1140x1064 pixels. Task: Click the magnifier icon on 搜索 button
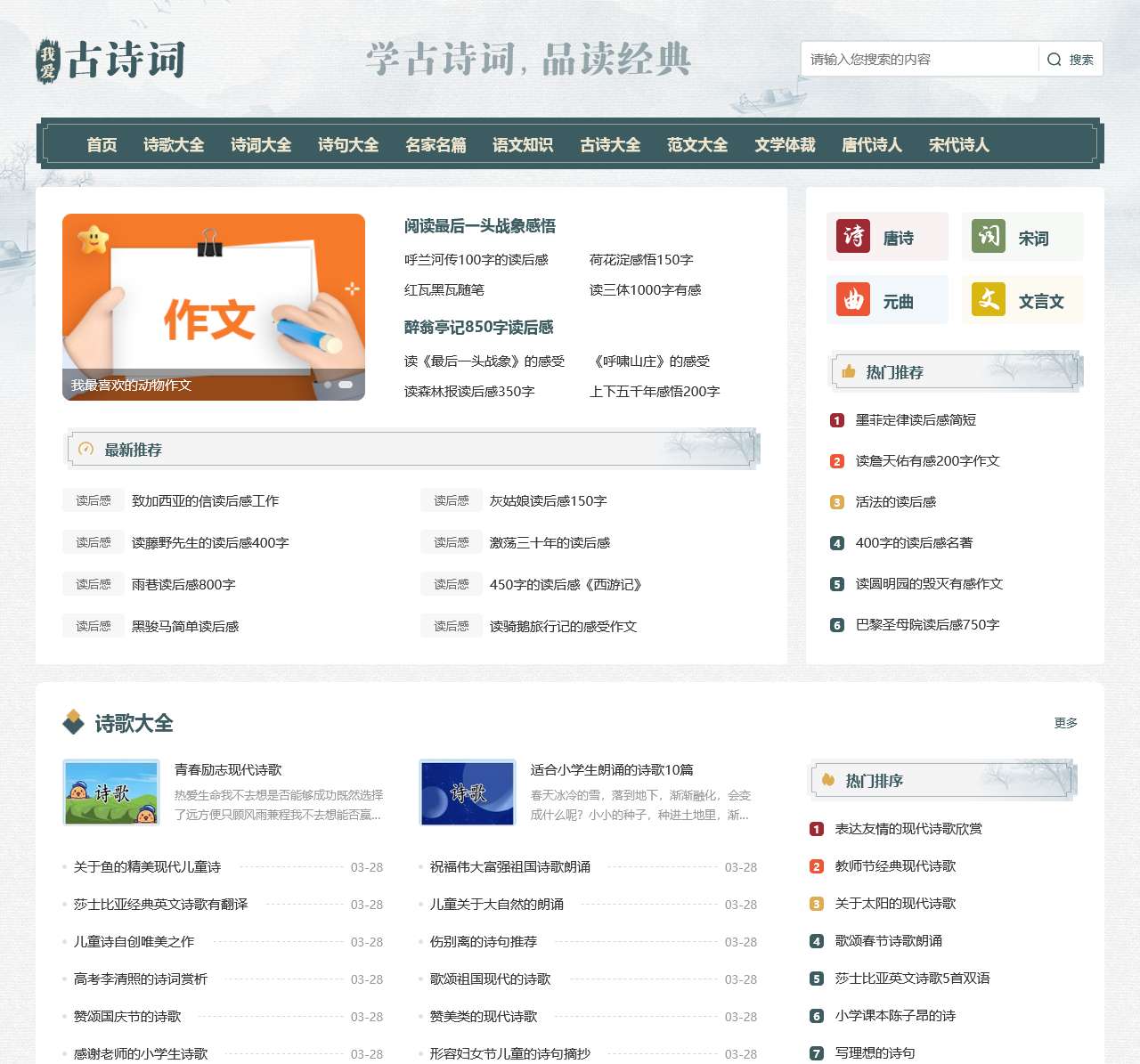(x=1054, y=59)
